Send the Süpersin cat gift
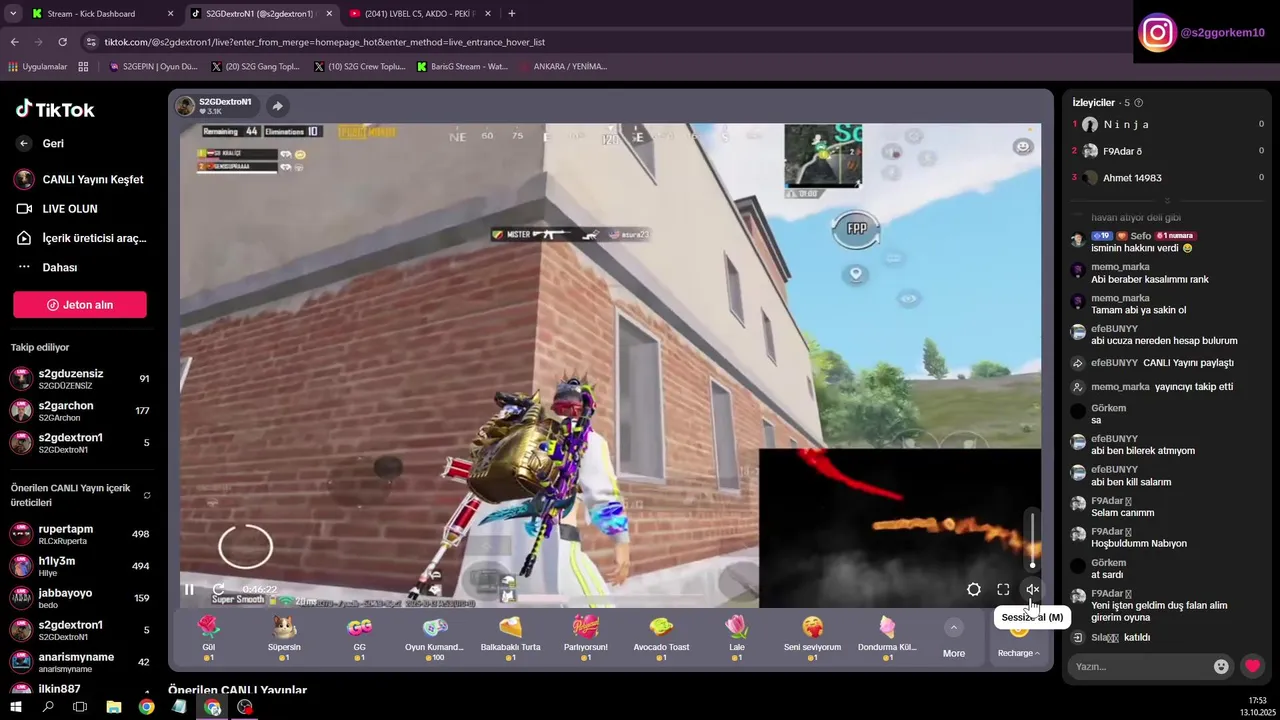Screen dimensions: 1280x720 click(284, 639)
